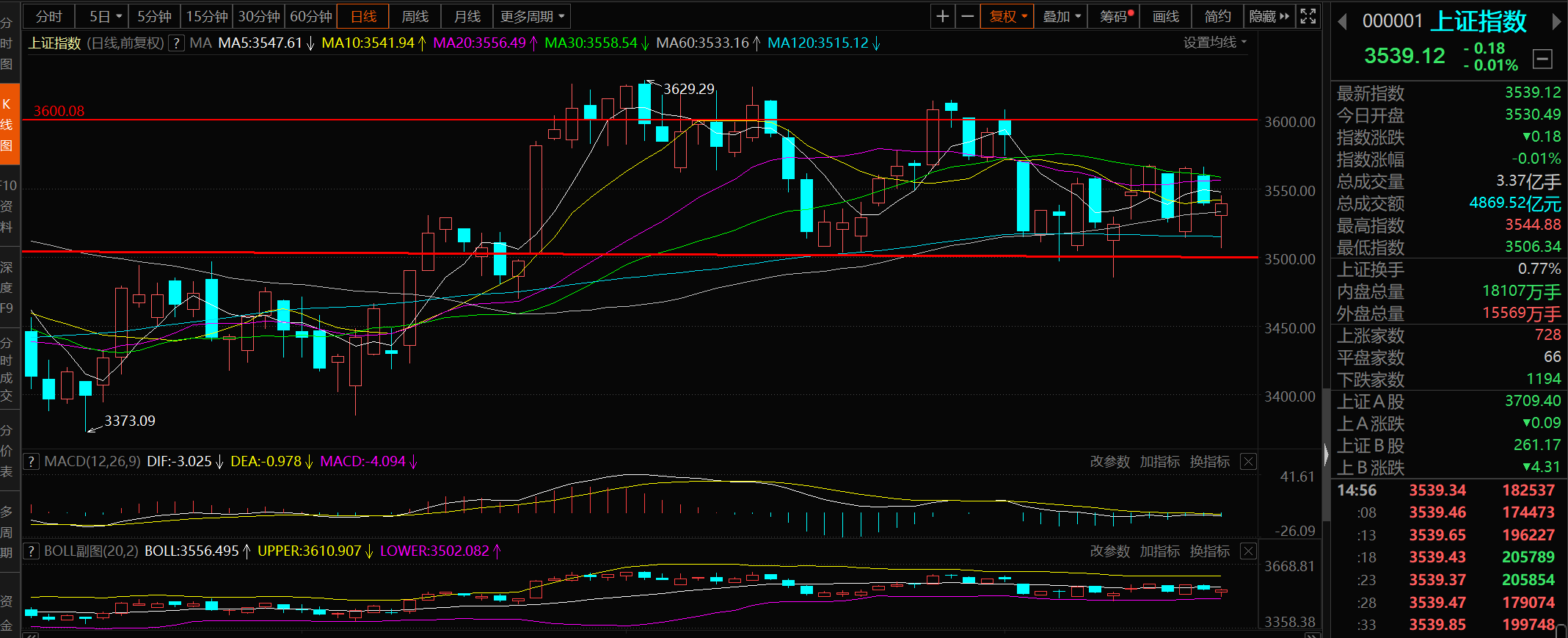Close the MACD sub-chart panel
Screen dimensions: 1568x638
click(1248, 462)
